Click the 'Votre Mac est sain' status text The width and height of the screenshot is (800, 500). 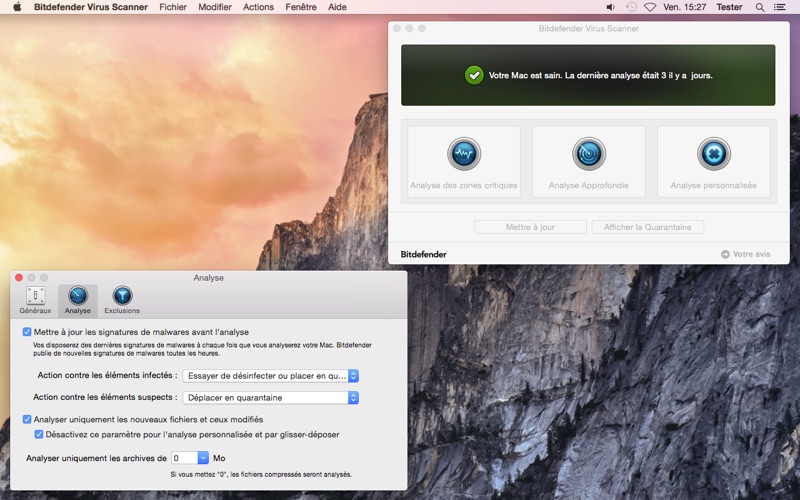pos(601,76)
